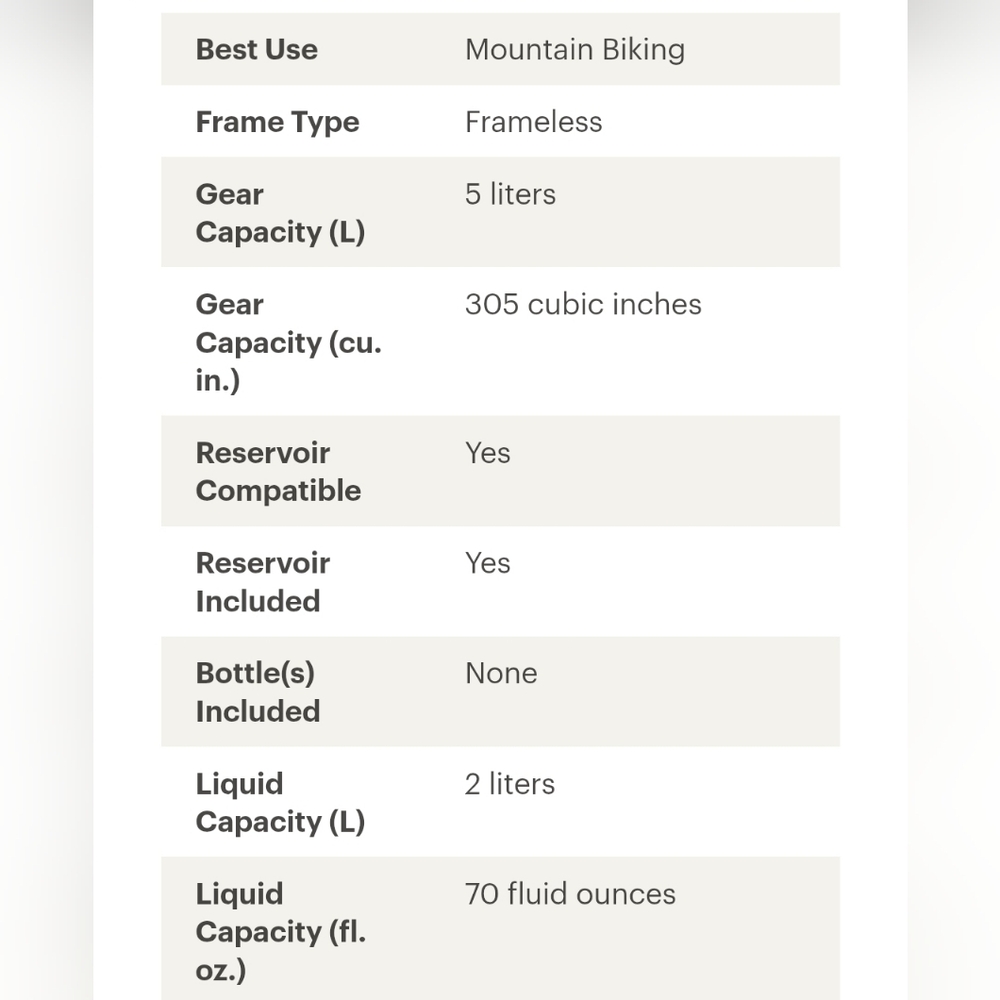
Task: Select the 305 cubic inches value
Action: pyautogui.click(x=583, y=304)
